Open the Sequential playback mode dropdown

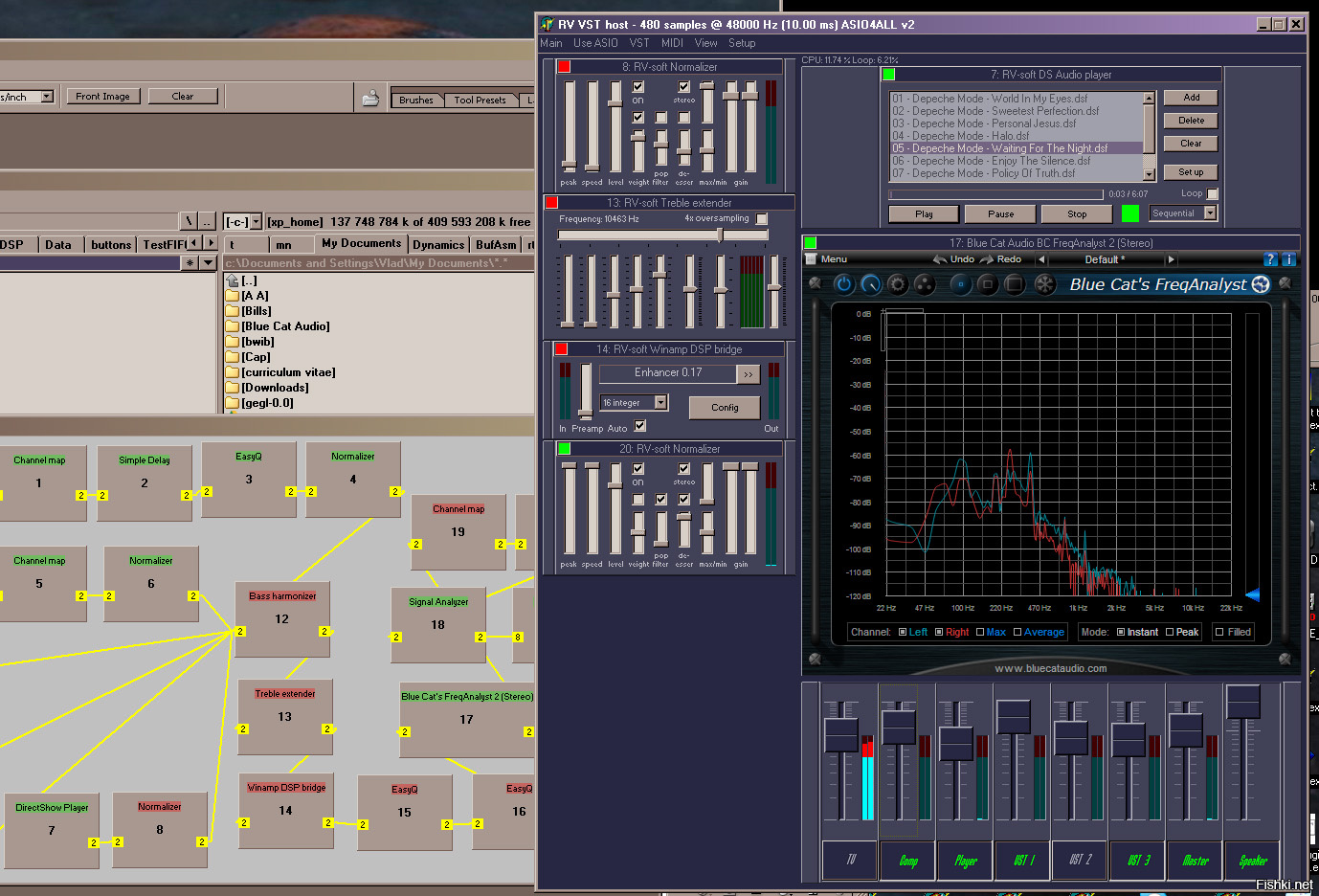pos(1210,213)
